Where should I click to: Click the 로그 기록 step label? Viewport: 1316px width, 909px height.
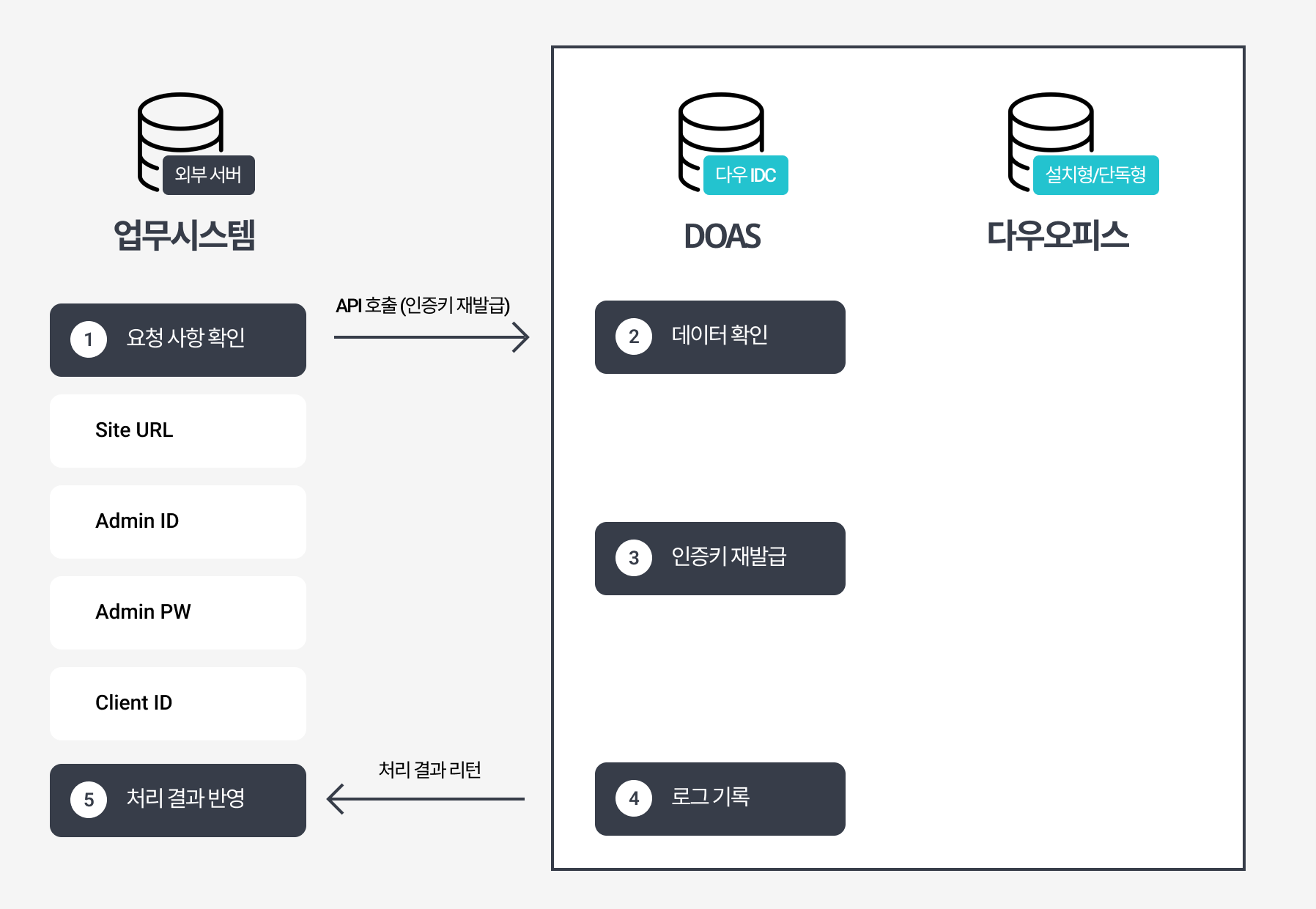point(710,798)
